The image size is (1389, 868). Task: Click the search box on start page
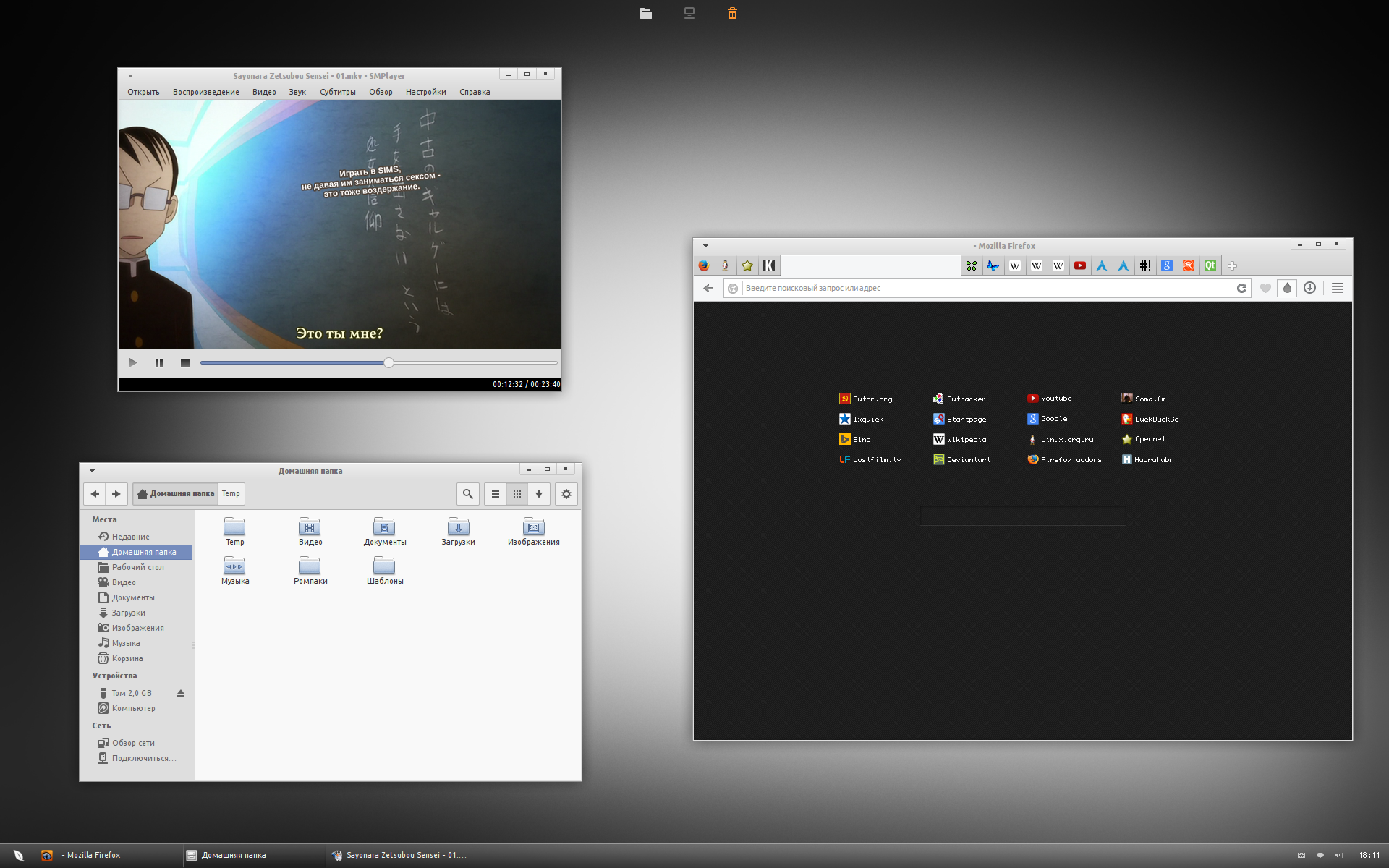point(1023,515)
